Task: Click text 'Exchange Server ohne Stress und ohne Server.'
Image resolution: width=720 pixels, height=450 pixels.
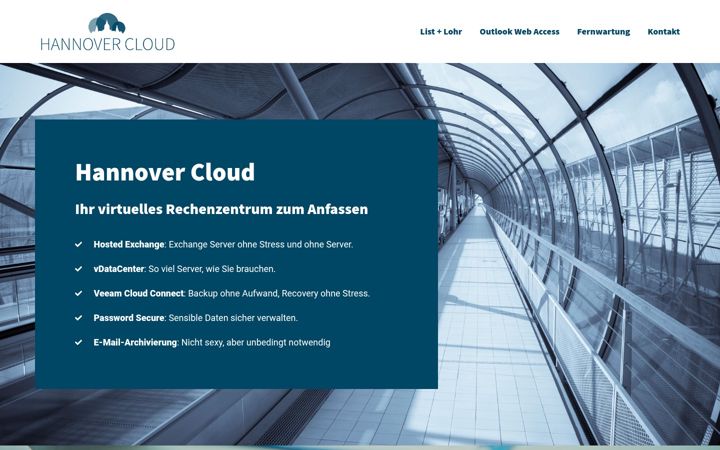Action: pos(261,244)
